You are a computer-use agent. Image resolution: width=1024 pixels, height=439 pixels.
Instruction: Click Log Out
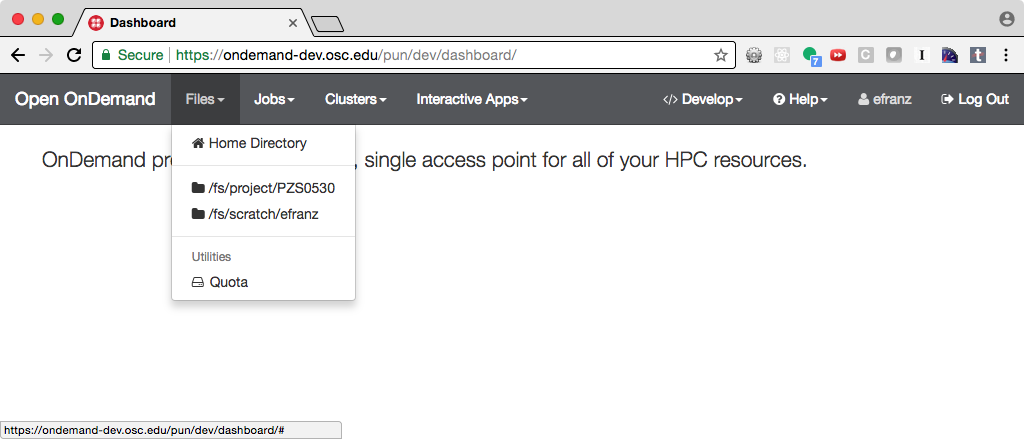pyautogui.click(x=975, y=99)
